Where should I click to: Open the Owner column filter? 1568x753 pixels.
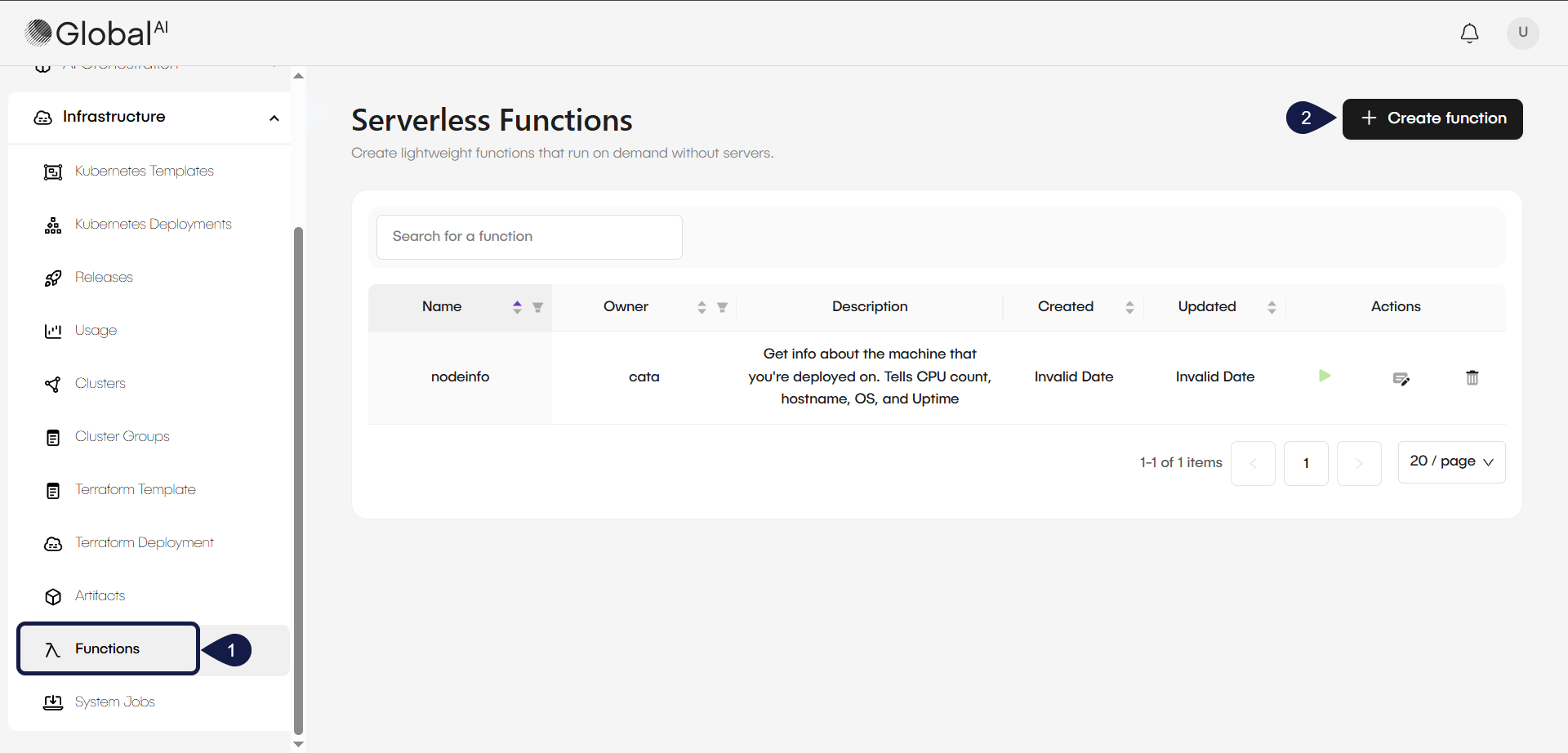coord(722,307)
